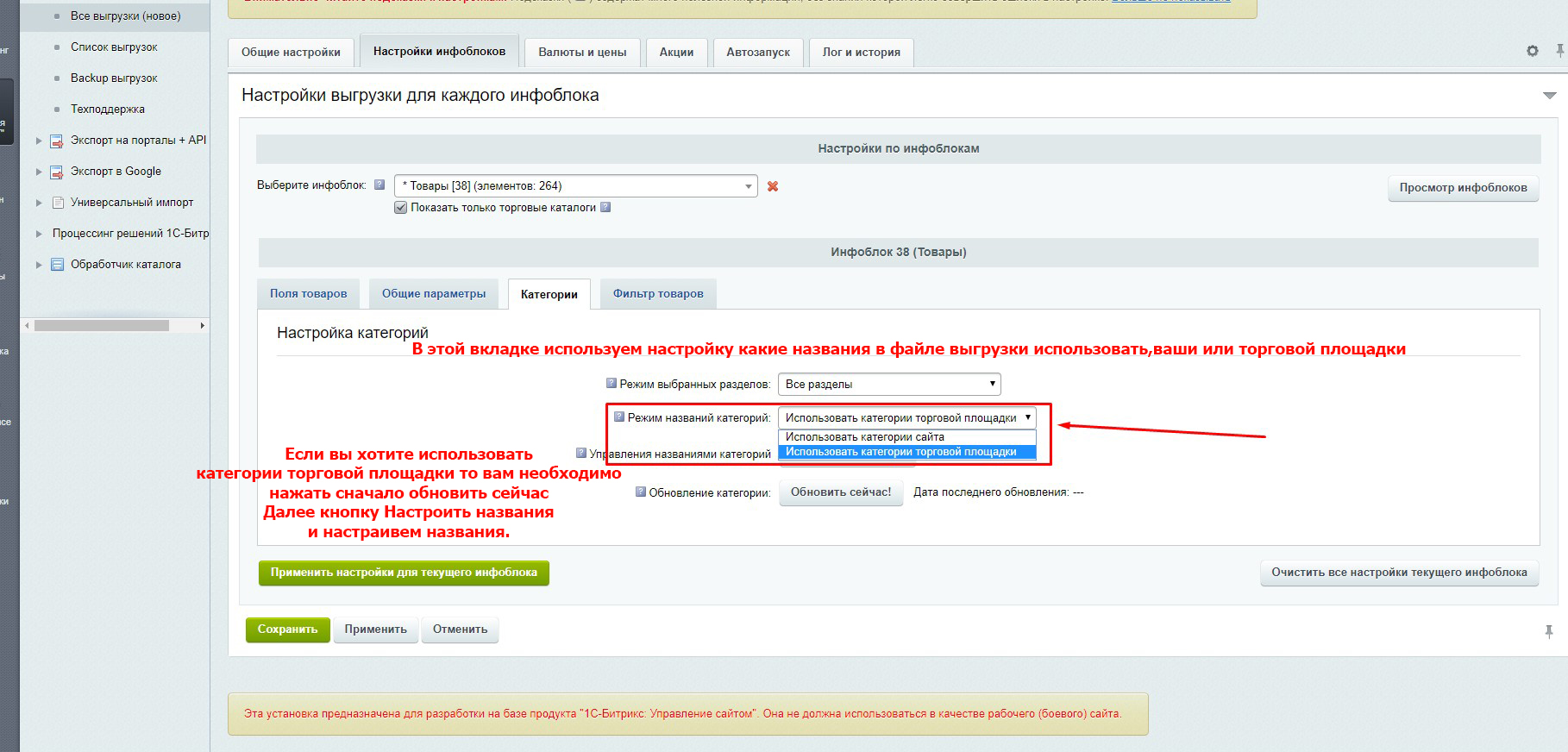Click the green 'Сохранить' button
Image resolution: width=1568 pixels, height=752 pixels.
tap(287, 630)
